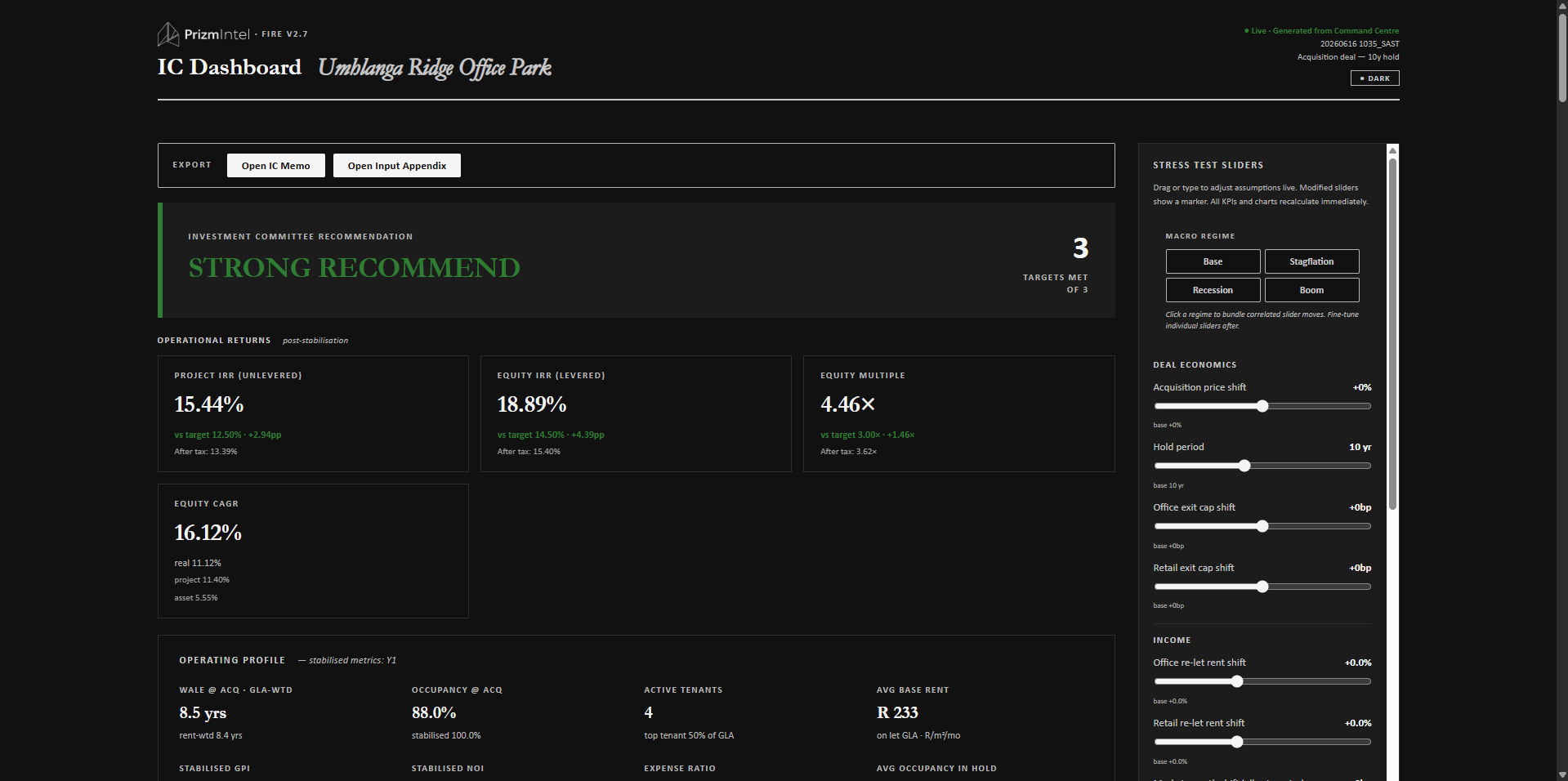
Task: Click 'asset 5.55%' under Equity CAGR
Action: click(x=196, y=598)
